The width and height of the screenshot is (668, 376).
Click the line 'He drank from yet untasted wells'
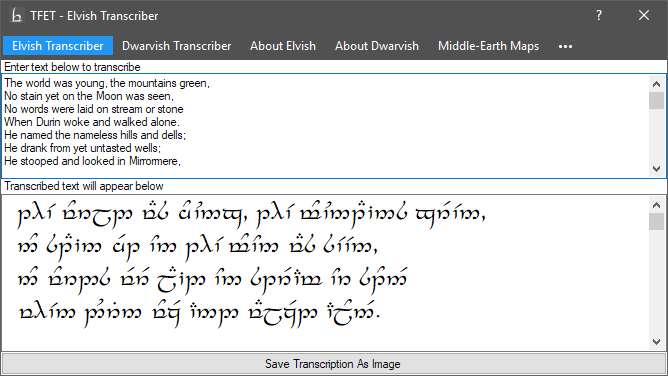(x=83, y=148)
